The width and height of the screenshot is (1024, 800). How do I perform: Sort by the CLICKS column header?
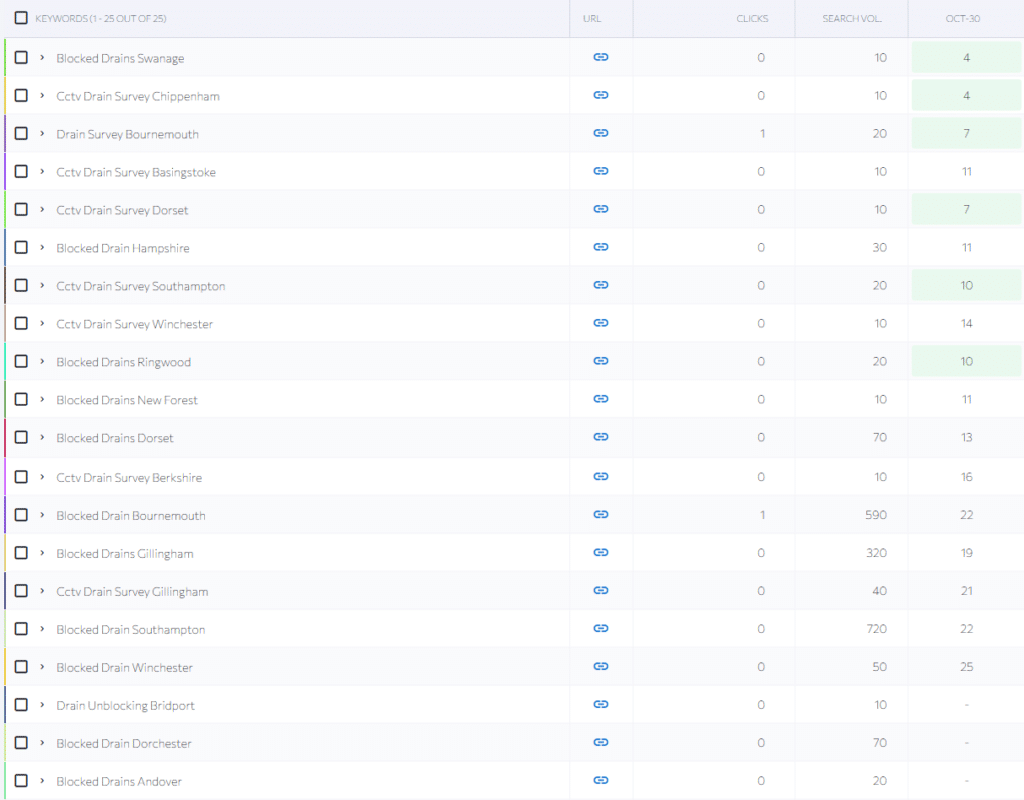pyautogui.click(x=752, y=18)
